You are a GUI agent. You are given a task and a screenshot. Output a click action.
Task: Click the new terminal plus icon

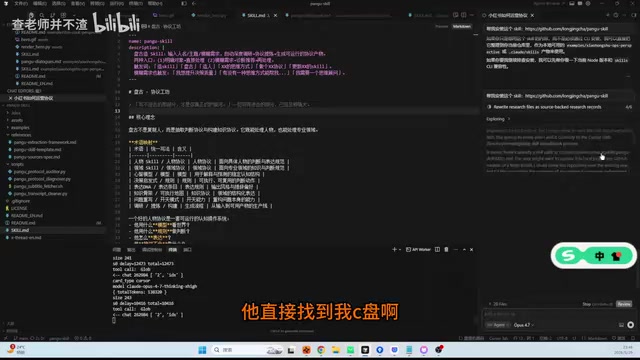394,249
